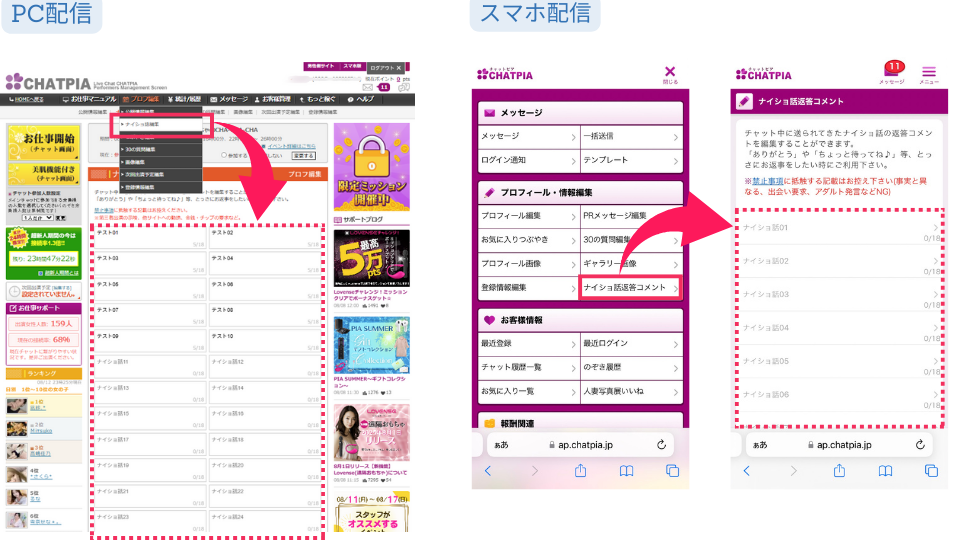960x540 pixels.
Task: Open the hamburger menu icon in the right phone
Action: point(929,73)
